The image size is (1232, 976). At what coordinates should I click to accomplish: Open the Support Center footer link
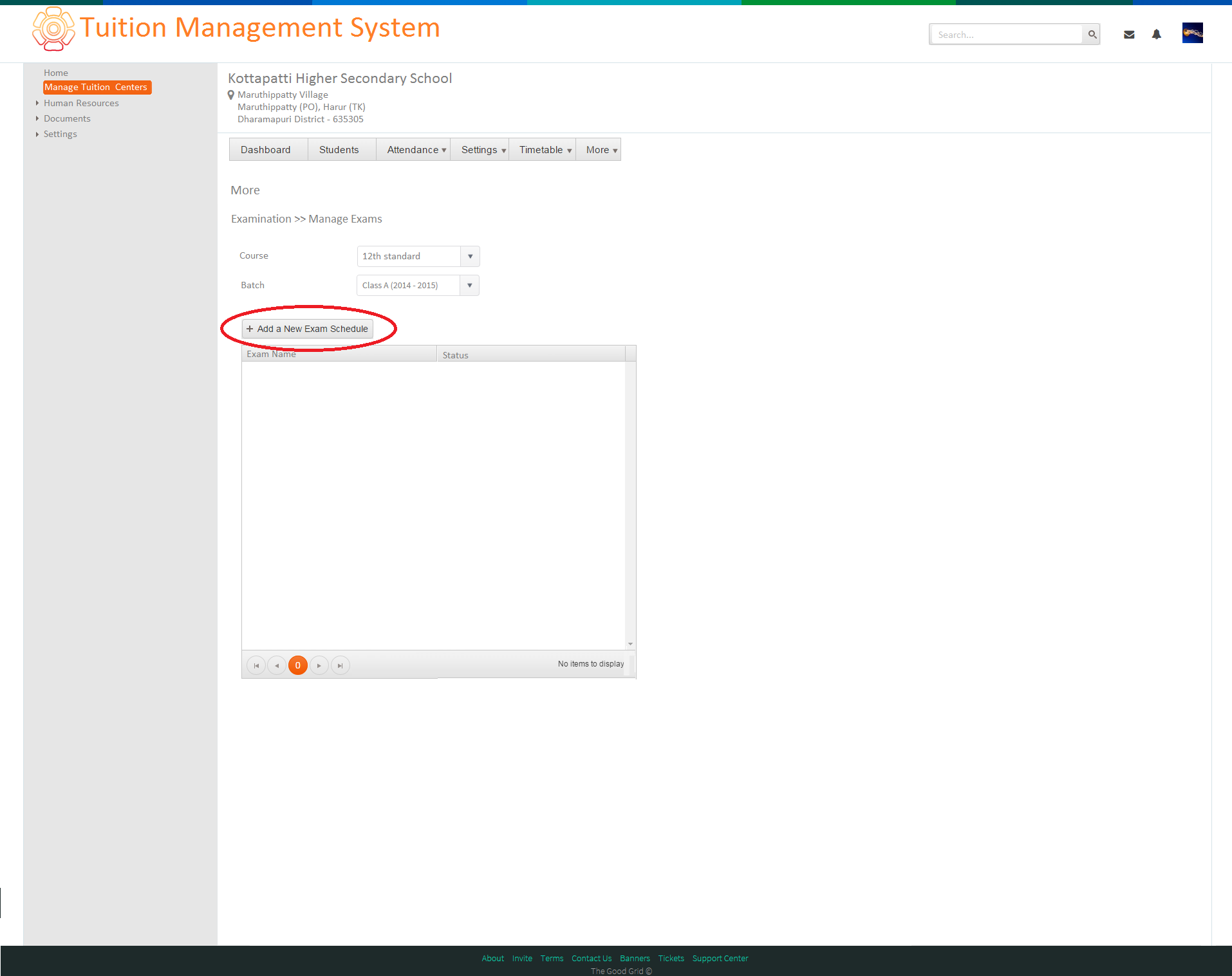pyautogui.click(x=720, y=958)
